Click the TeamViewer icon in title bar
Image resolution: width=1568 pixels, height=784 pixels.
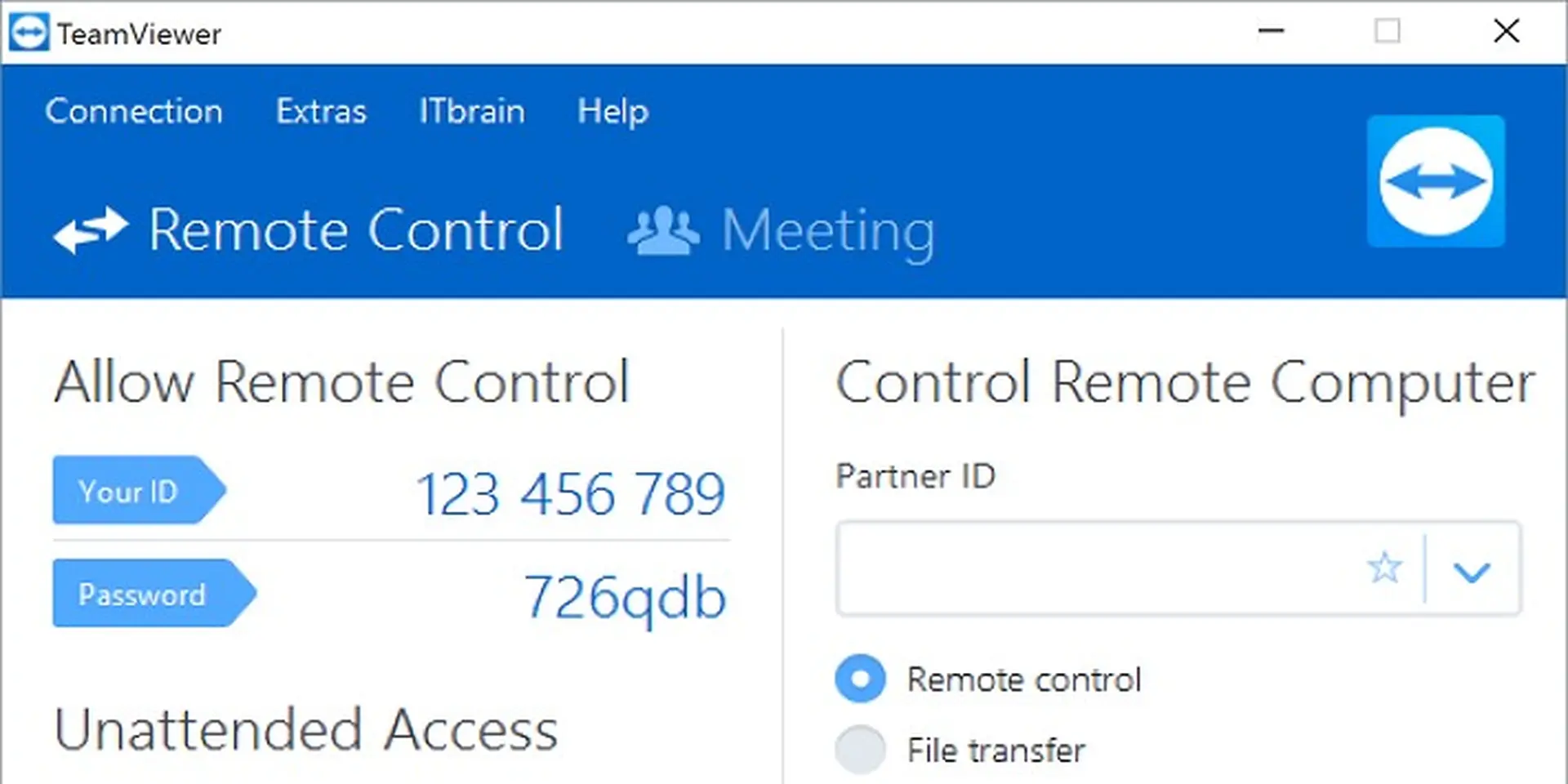point(28,31)
